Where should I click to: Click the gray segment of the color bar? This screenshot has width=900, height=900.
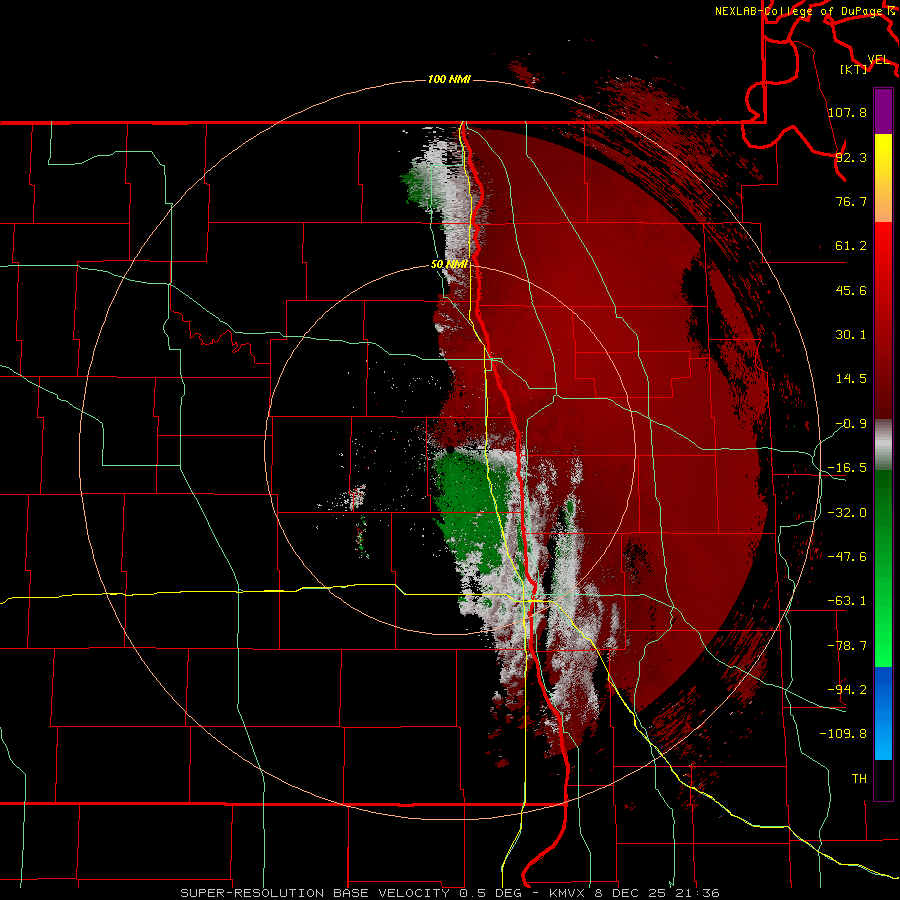[x=883, y=444]
